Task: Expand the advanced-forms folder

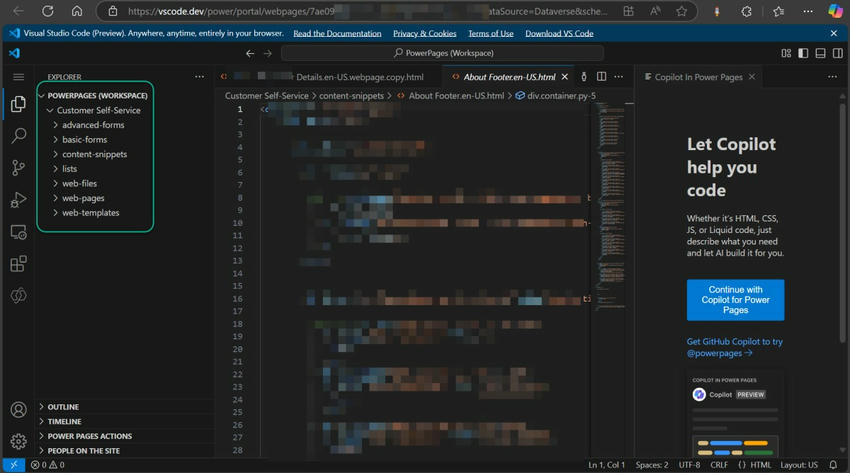Action: 93,125
